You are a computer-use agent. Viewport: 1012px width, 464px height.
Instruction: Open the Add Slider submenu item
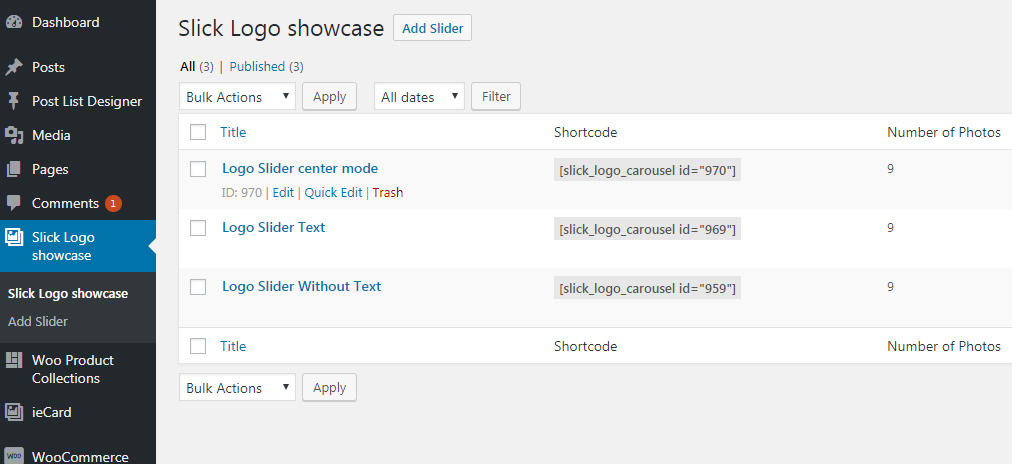pos(38,322)
